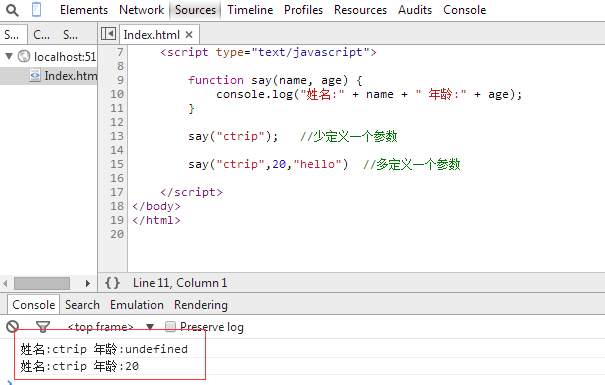Click line number 15 in the gutter
The image size is (605, 385).
pos(117,164)
